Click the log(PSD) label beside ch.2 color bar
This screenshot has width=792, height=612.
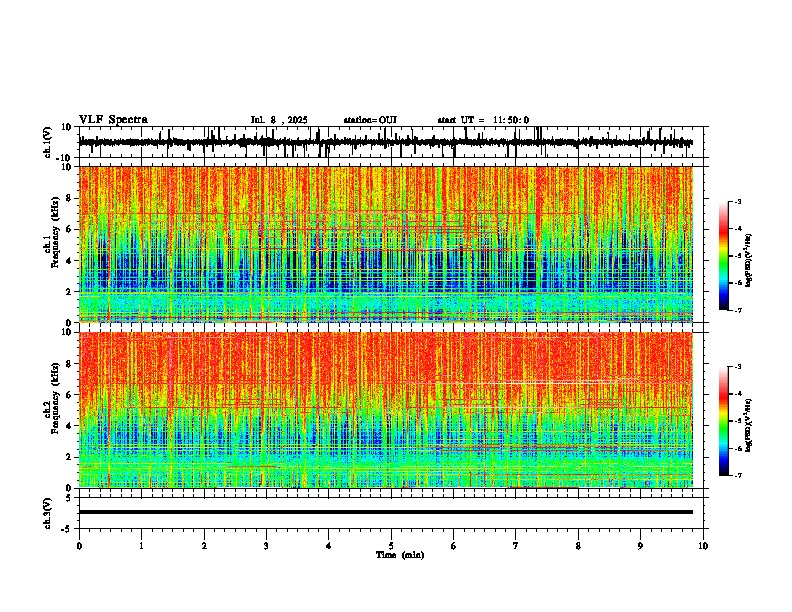749,425
